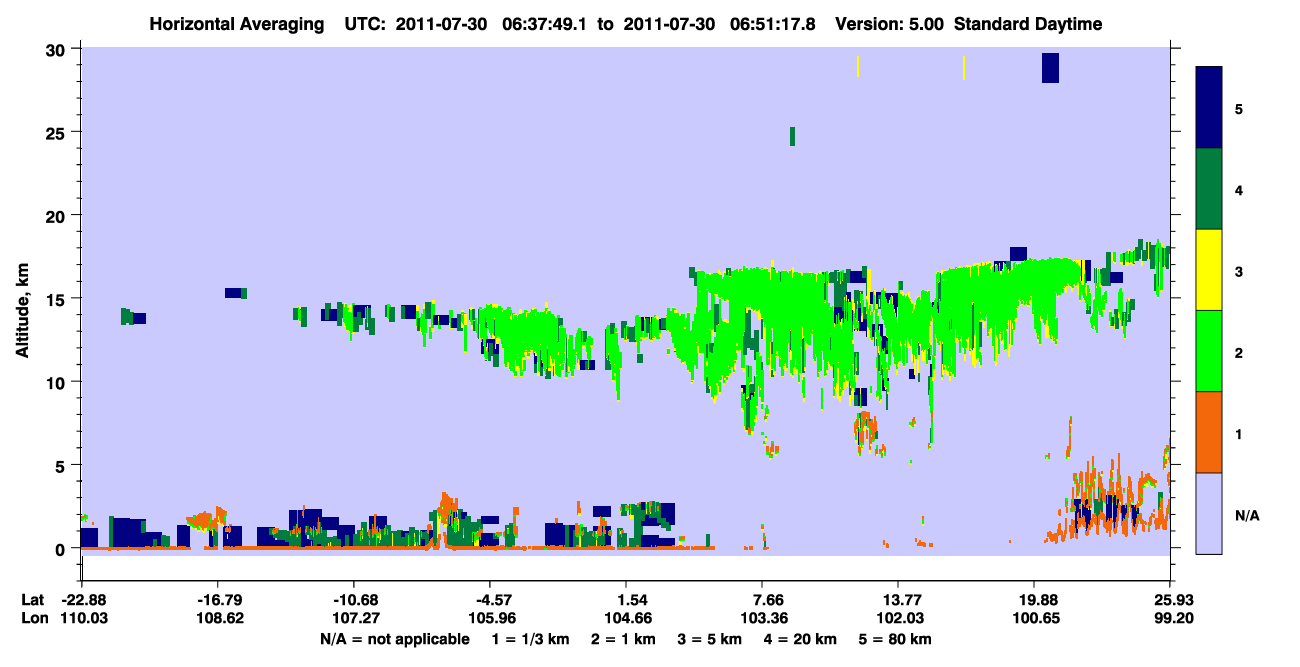Click the '4 = 20 km' legend entry
Screen dimensions: 1300x667
(x=801, y=638)
